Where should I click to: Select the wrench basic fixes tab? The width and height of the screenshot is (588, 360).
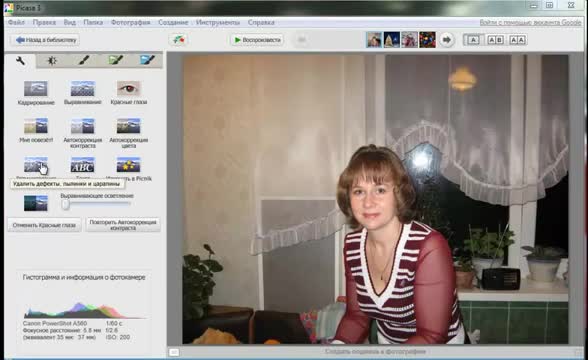click(x=21, y=60)
